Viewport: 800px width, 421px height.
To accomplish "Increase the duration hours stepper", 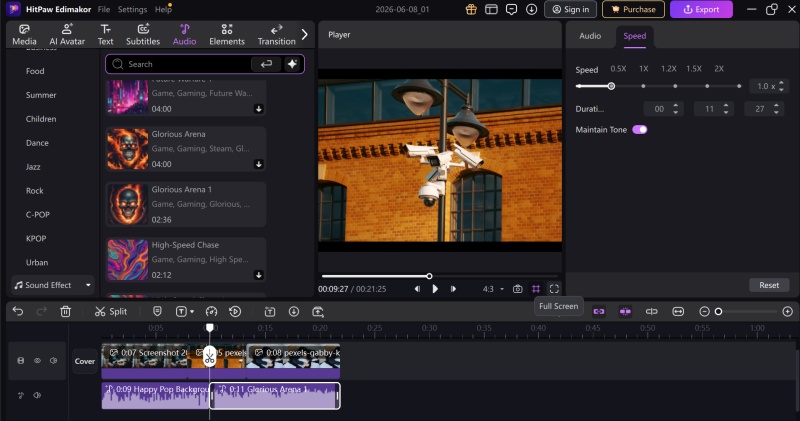I will click(676, 106).
